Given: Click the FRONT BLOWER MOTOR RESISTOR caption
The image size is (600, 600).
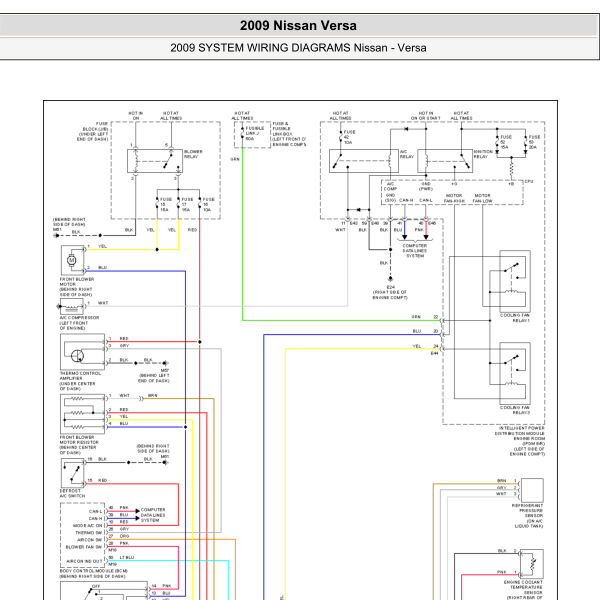Looking at the screenshot, I should tap(79, 445).
